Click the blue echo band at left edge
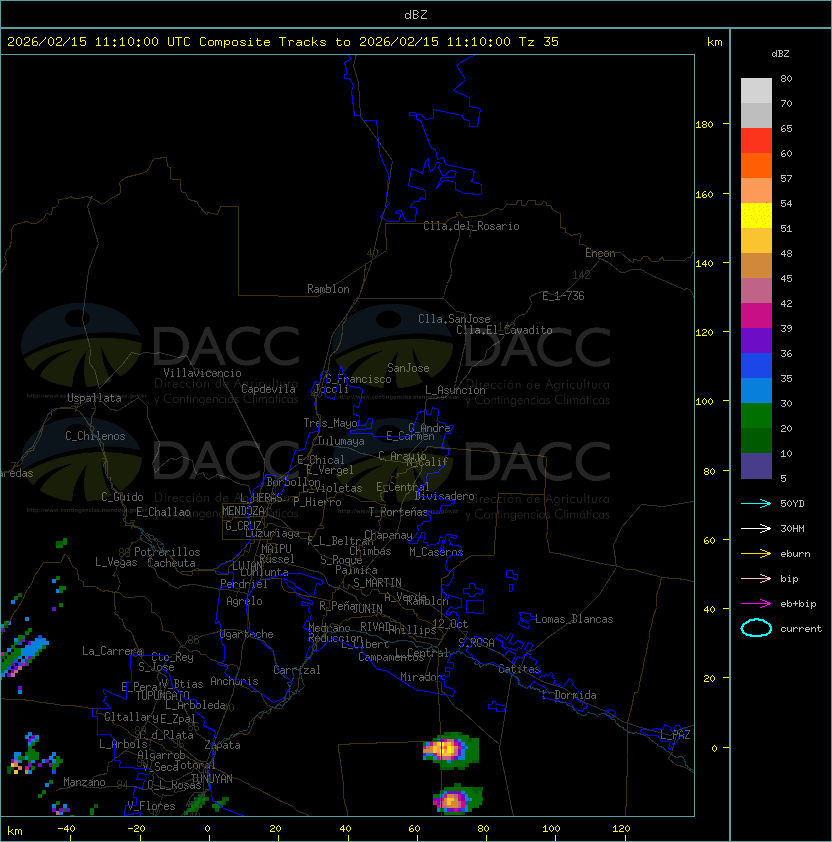 [x=24, y=654]
